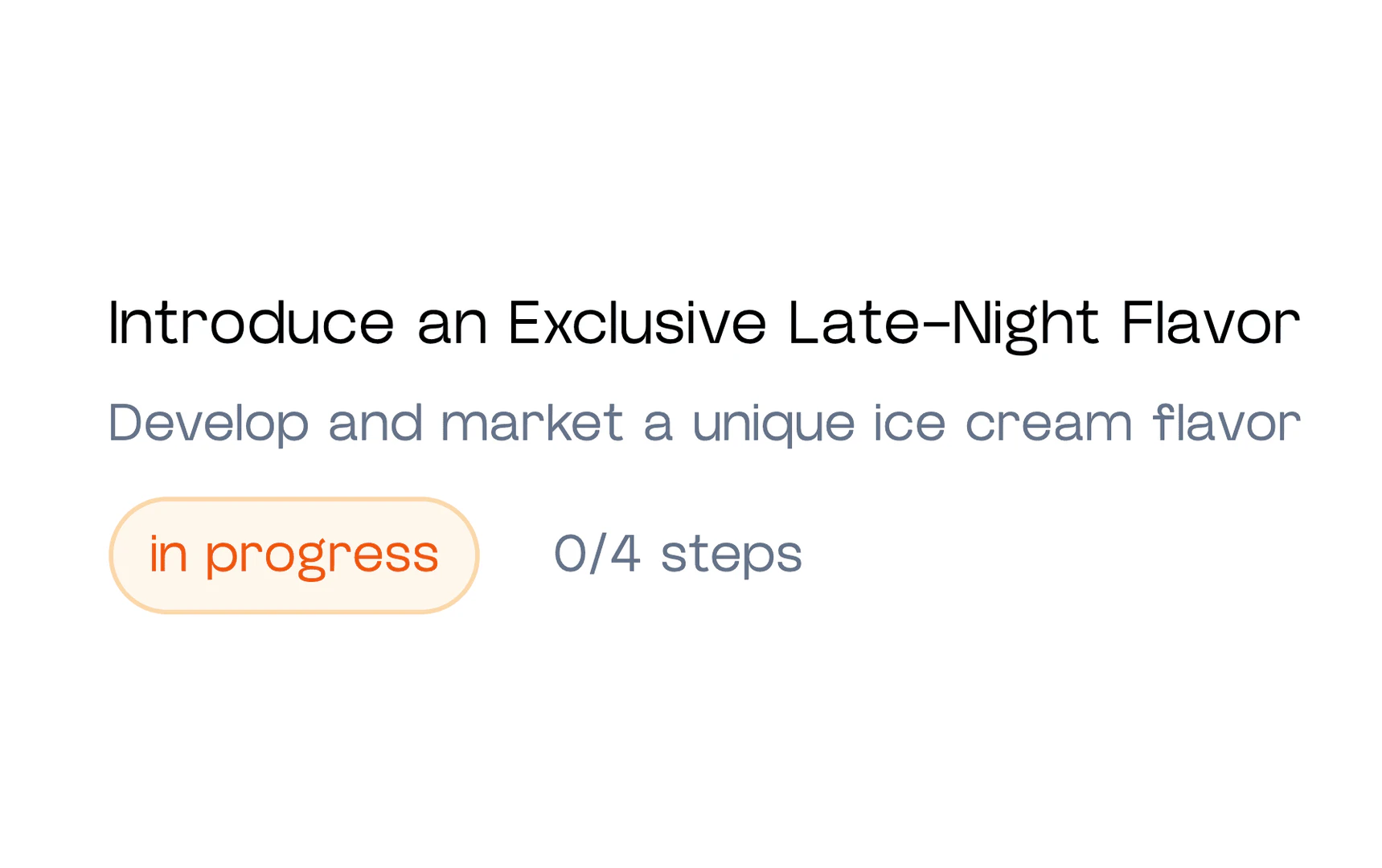1382x868 pixels.
Task: Click the 'Develop and market' description text
Action: (x=704, y=423)
